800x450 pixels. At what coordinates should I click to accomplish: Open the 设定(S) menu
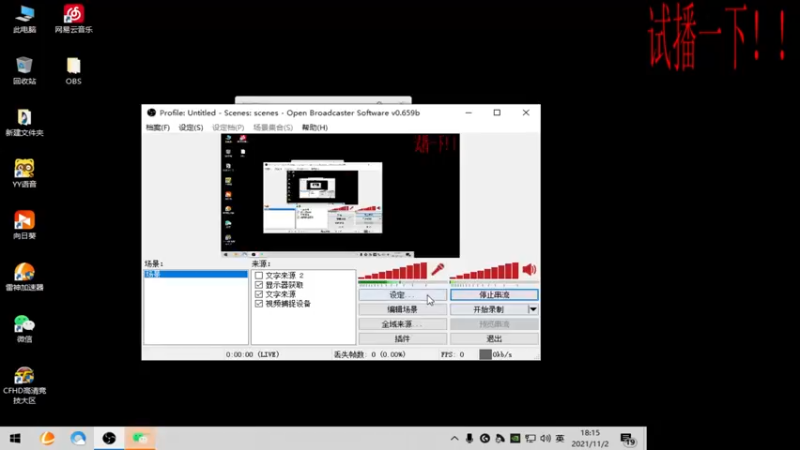[x=191, y=128]
